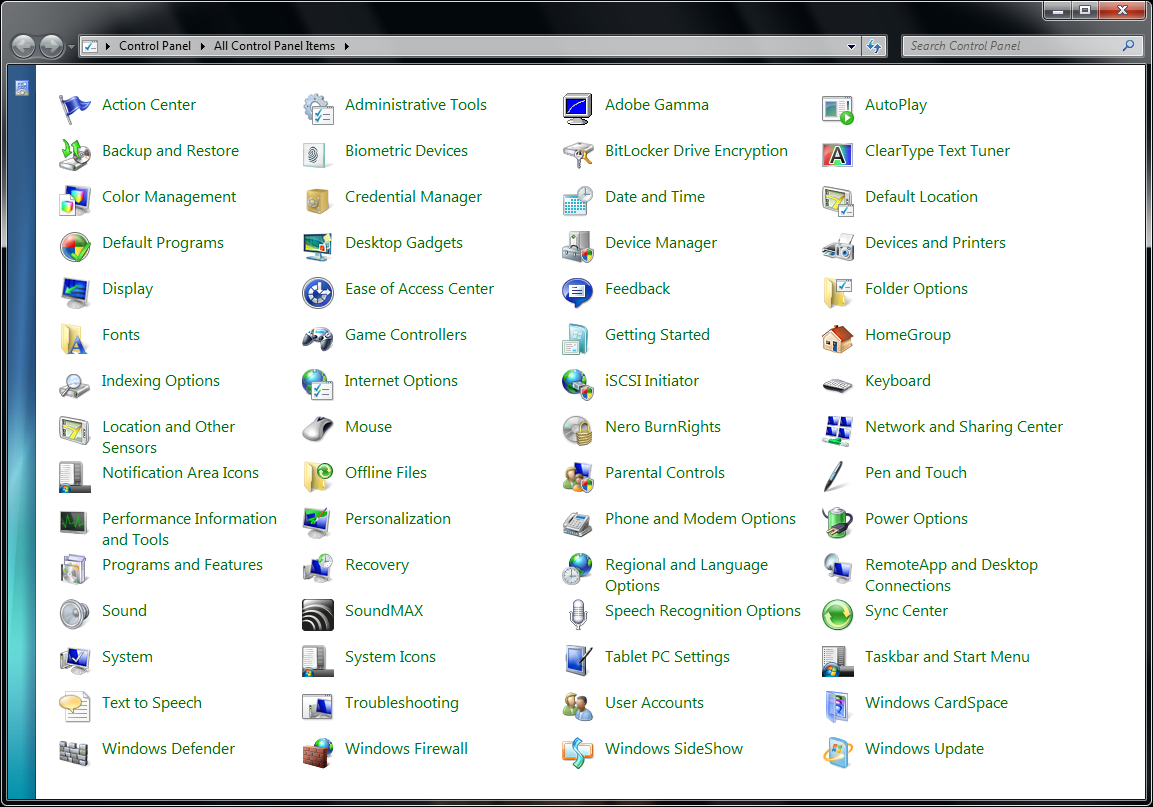Open the Device Manager icon
Viewport: 1153px width, 807px height.
tap(577, 247)
